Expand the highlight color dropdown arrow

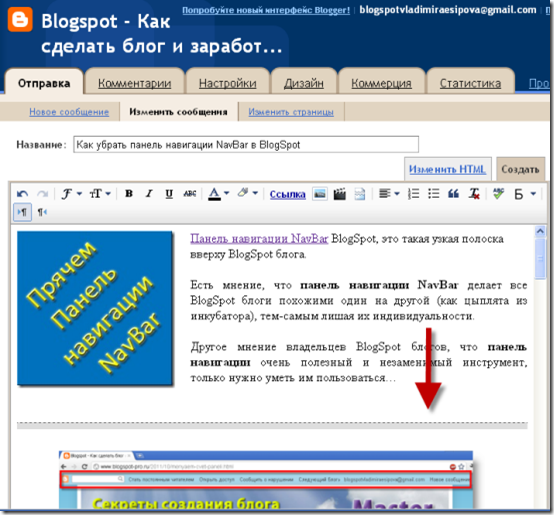coord(255,193)
